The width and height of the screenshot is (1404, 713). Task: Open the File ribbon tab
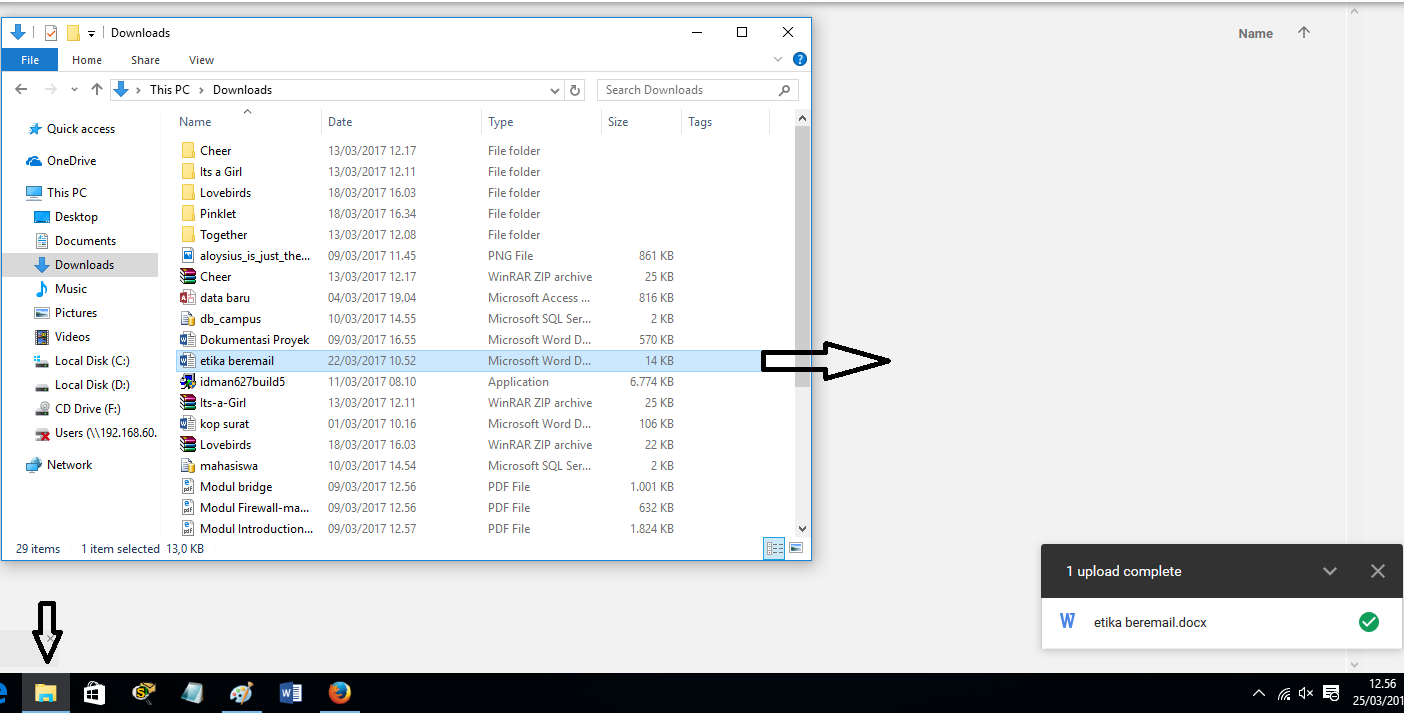click(30, 60)
